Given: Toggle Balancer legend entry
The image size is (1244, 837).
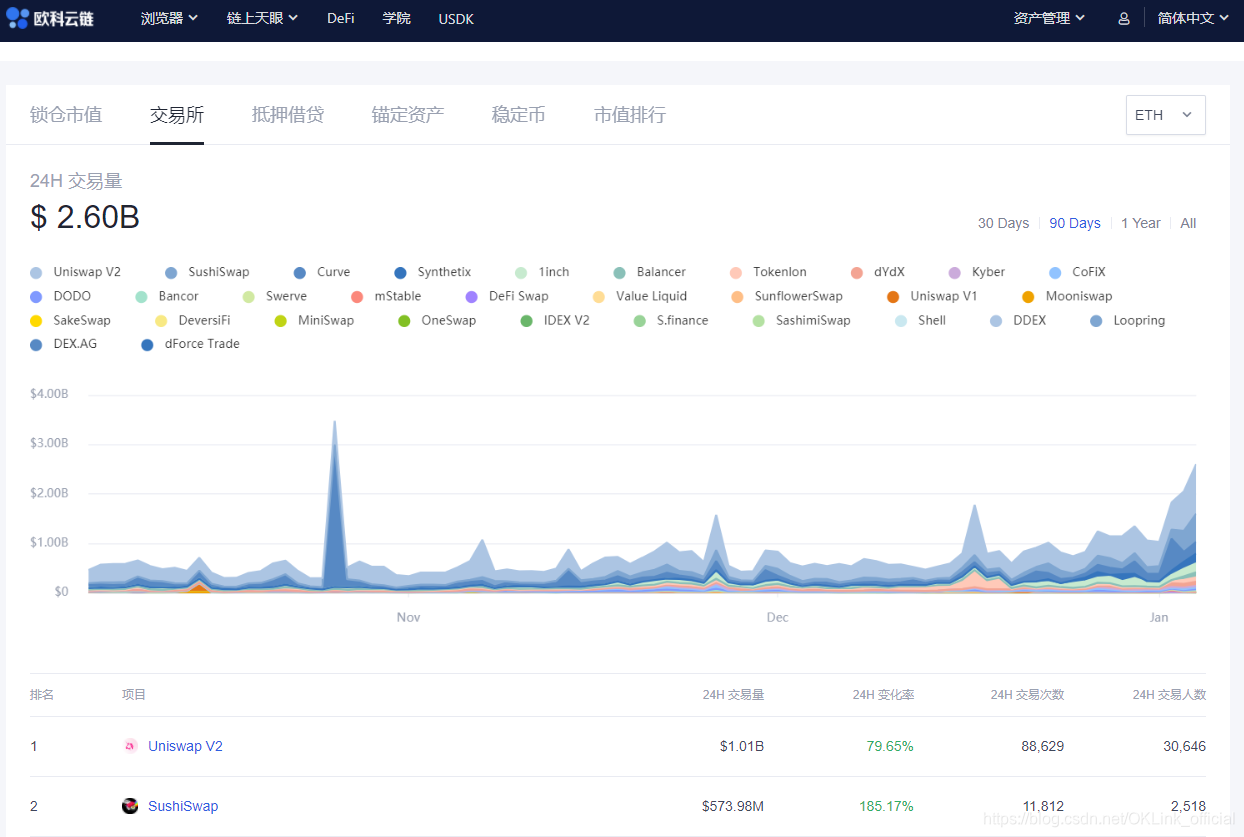Looking at the screenshot, I should 649,272.
